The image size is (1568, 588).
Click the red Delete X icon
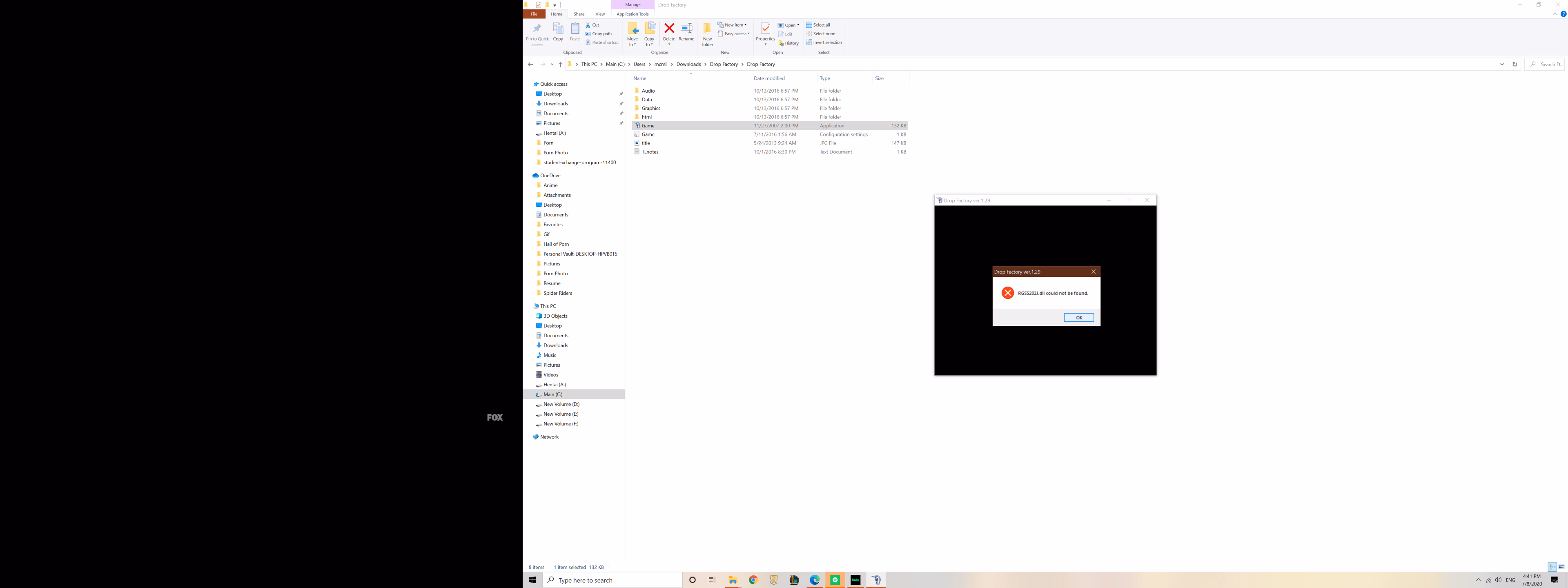669,29
